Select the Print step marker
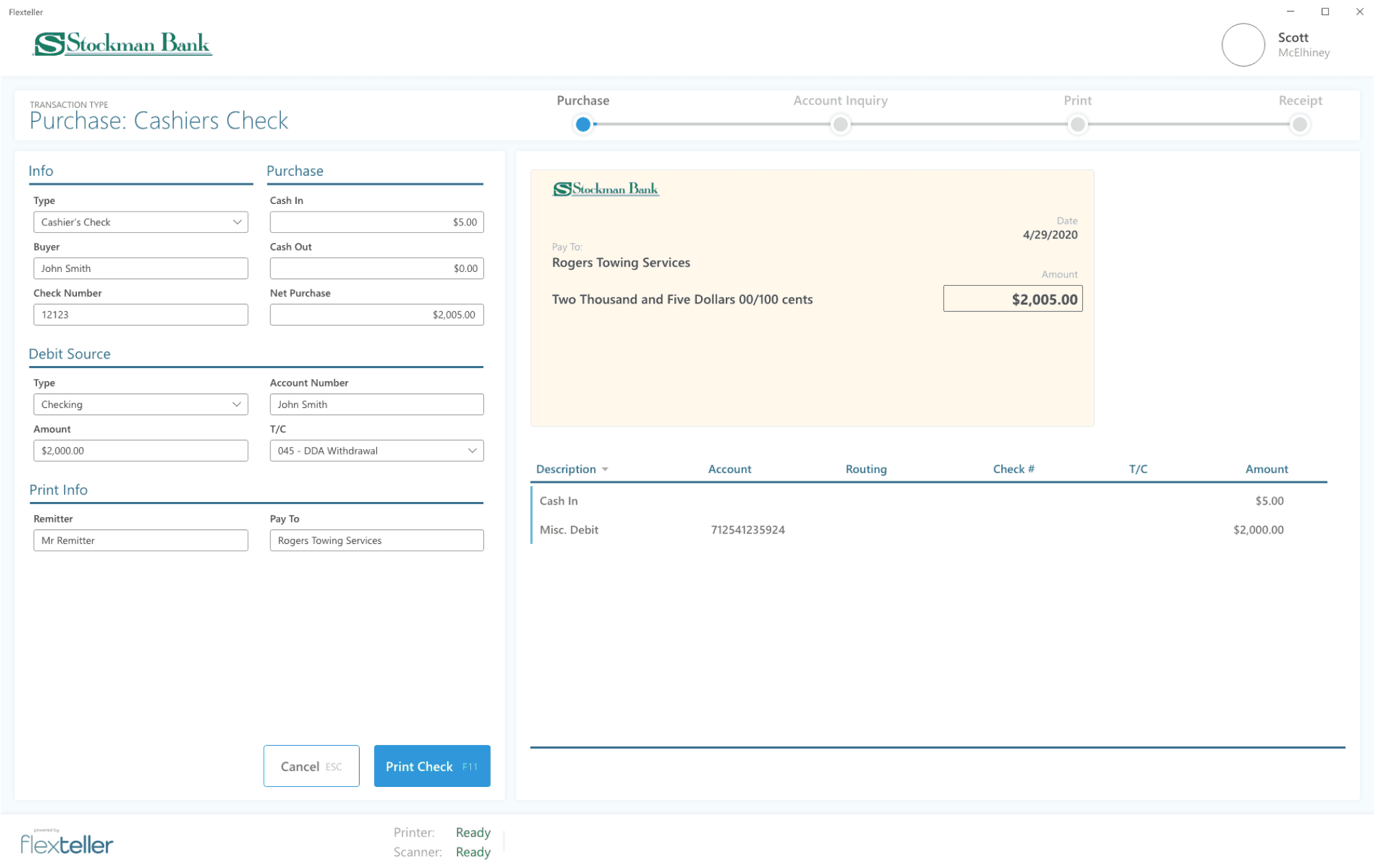The image size is (1374, 868). pyautogui.click(x=1077, y=124)
